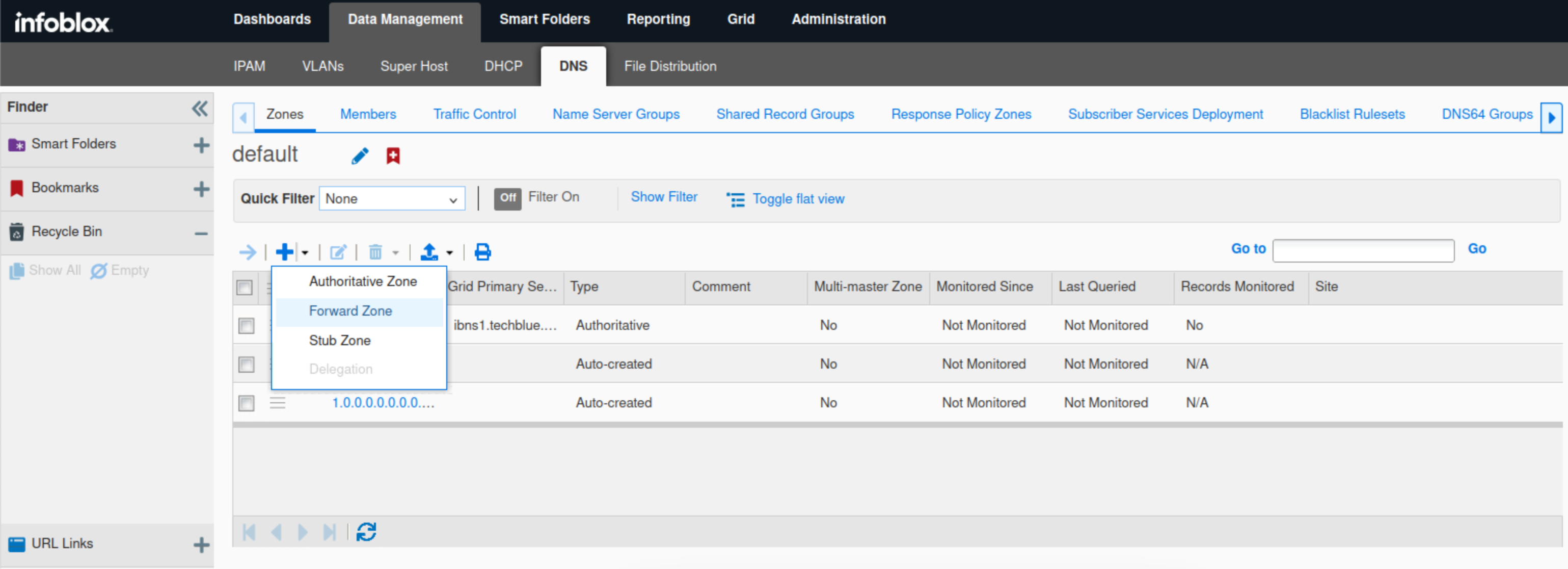
Task: Click the print icon in toolbar
Action: [x=483, y=251]
